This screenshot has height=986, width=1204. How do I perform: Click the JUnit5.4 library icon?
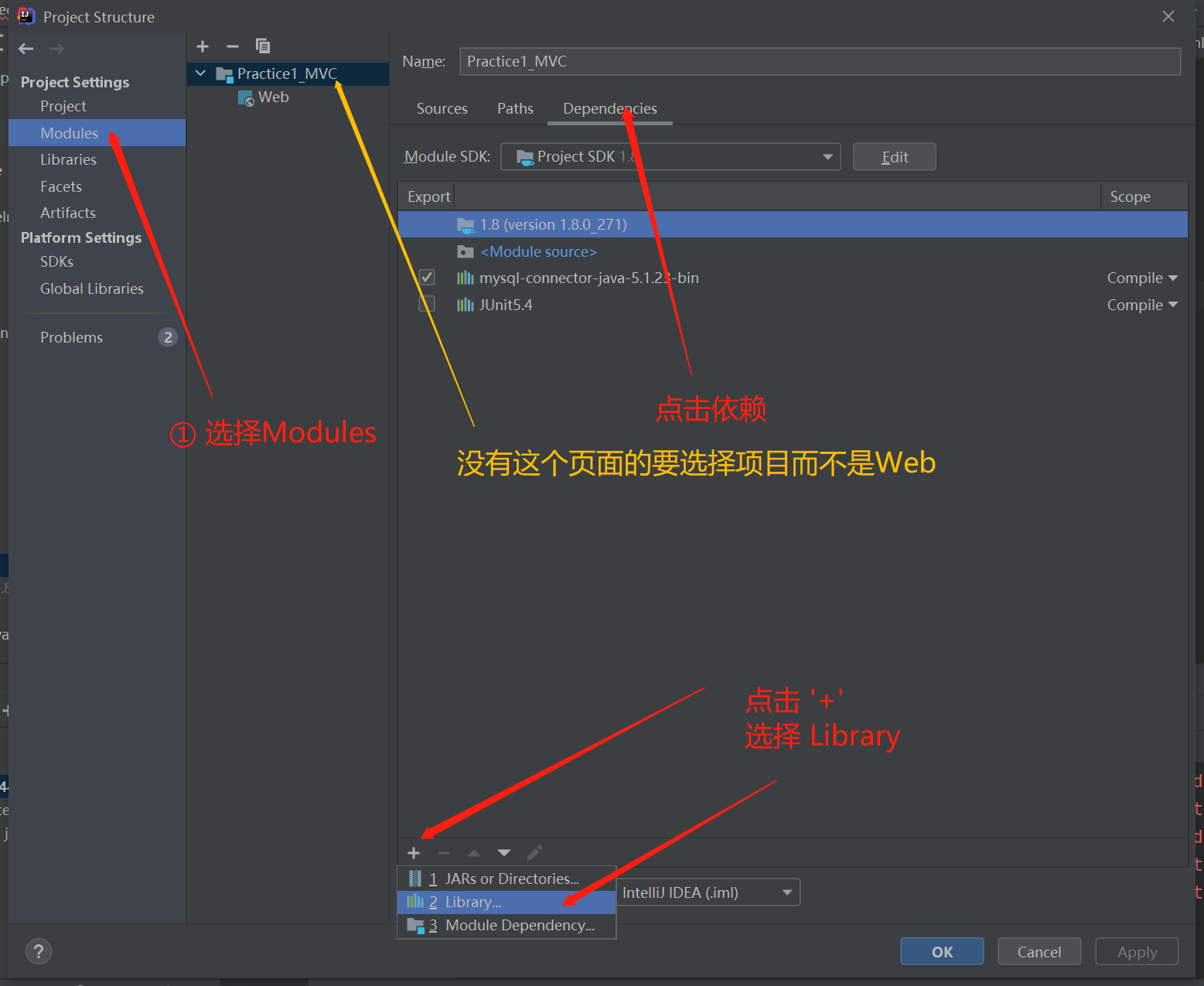(x=465, y=305)
